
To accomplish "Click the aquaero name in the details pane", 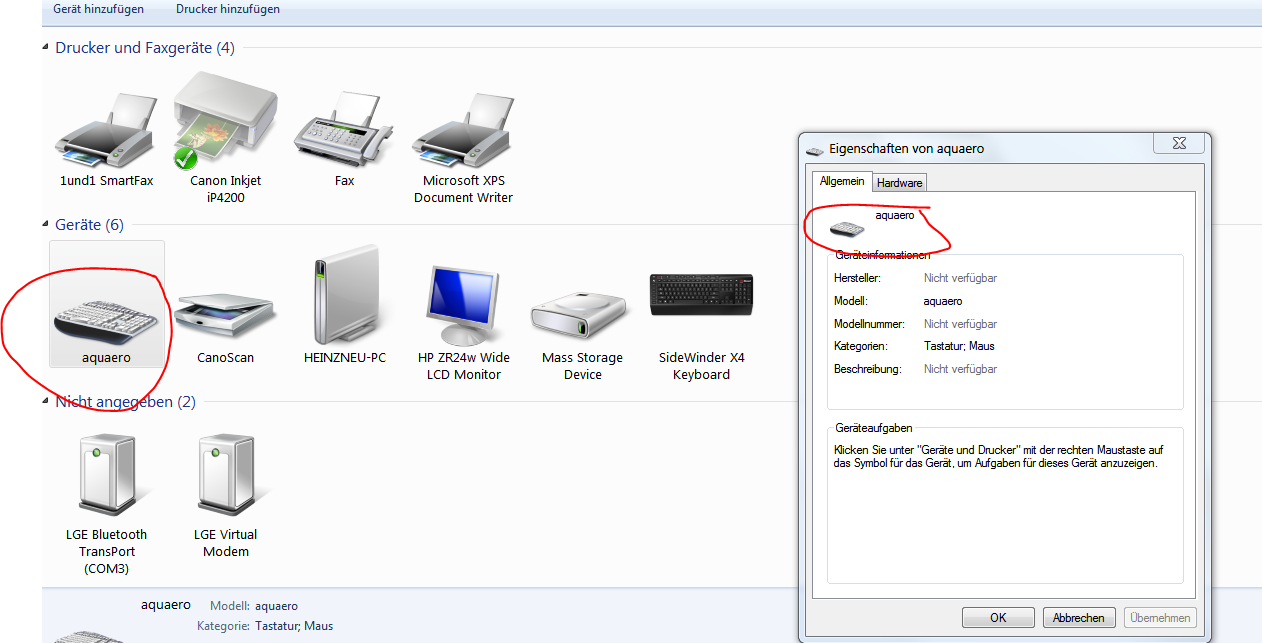I will (166, 605).
